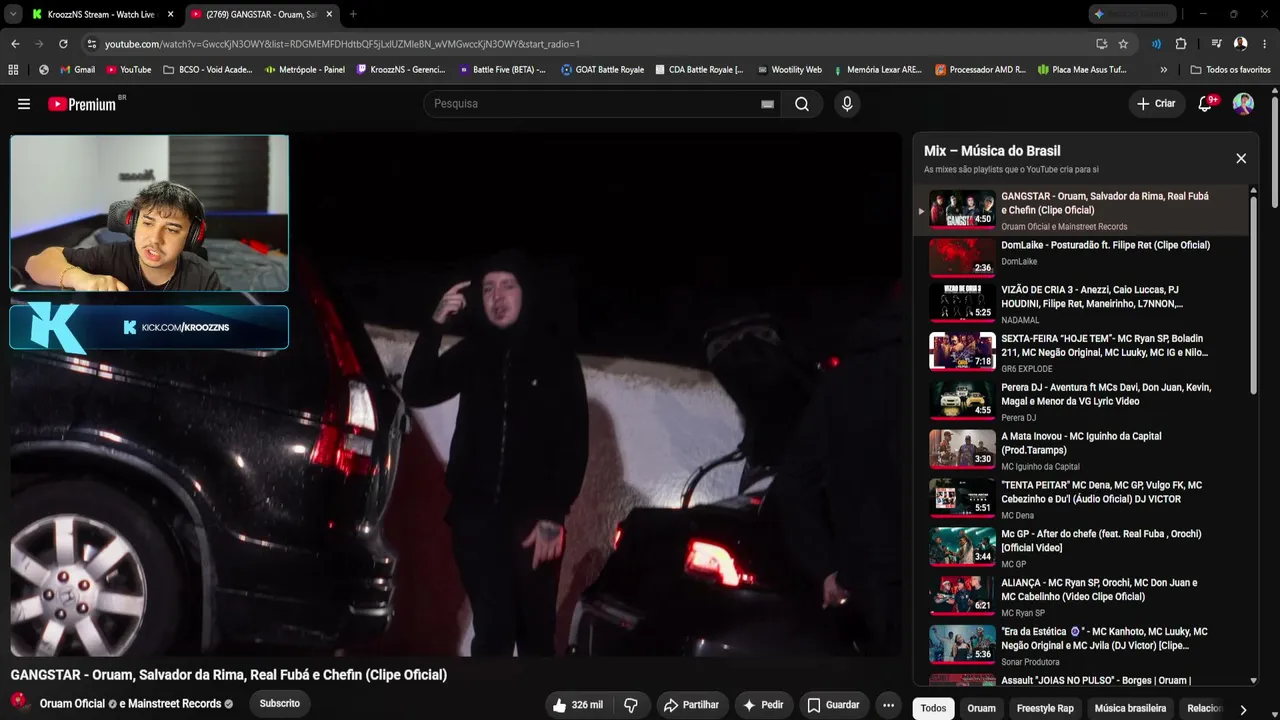Close the KroozzNS Stream tab
The height and width of the screenshot is (720, 1280).
pos(170,14)
